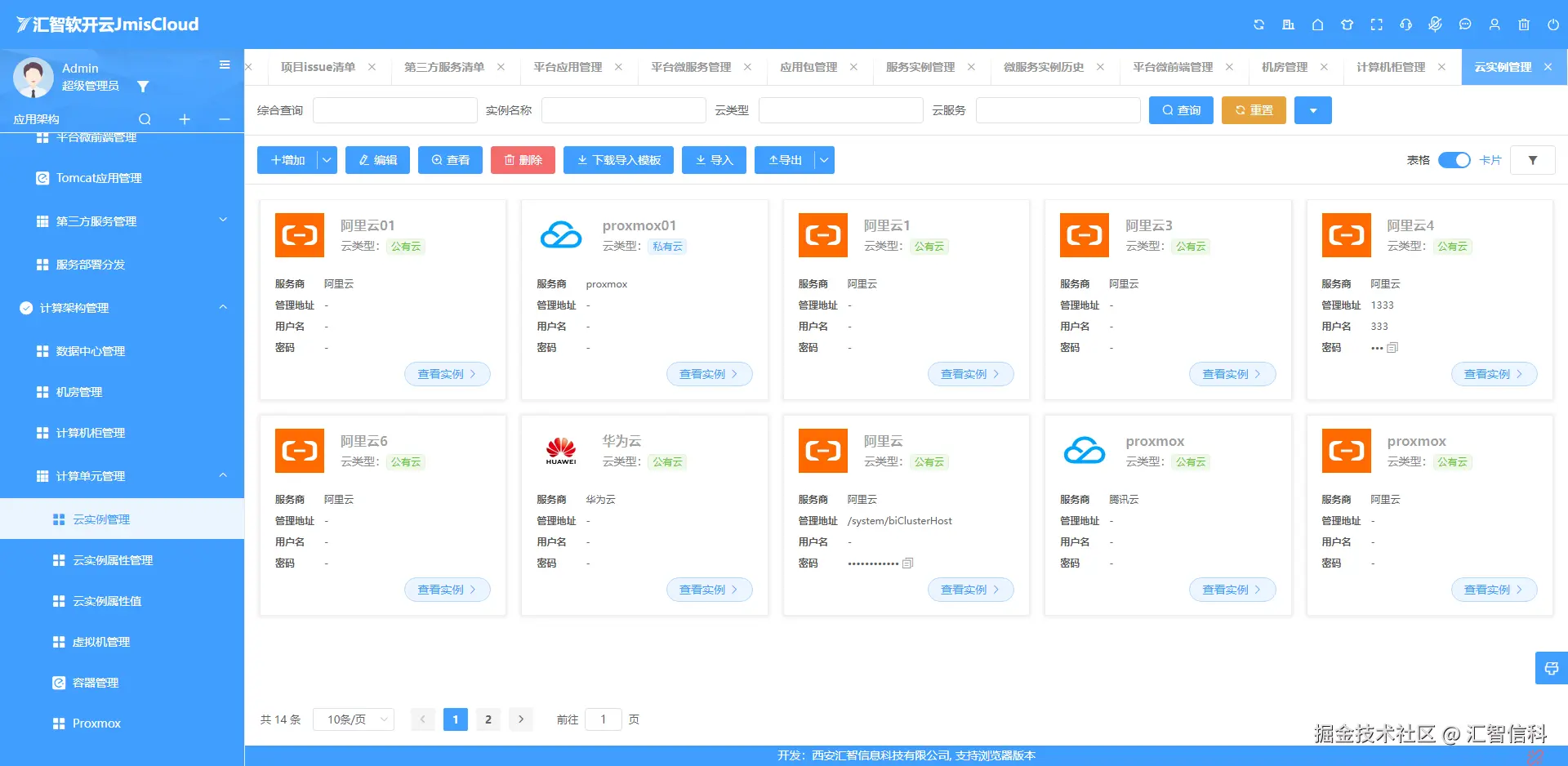Click the 编辑 edit button
The image size is (1568, 766).
(x=377, y=160)
